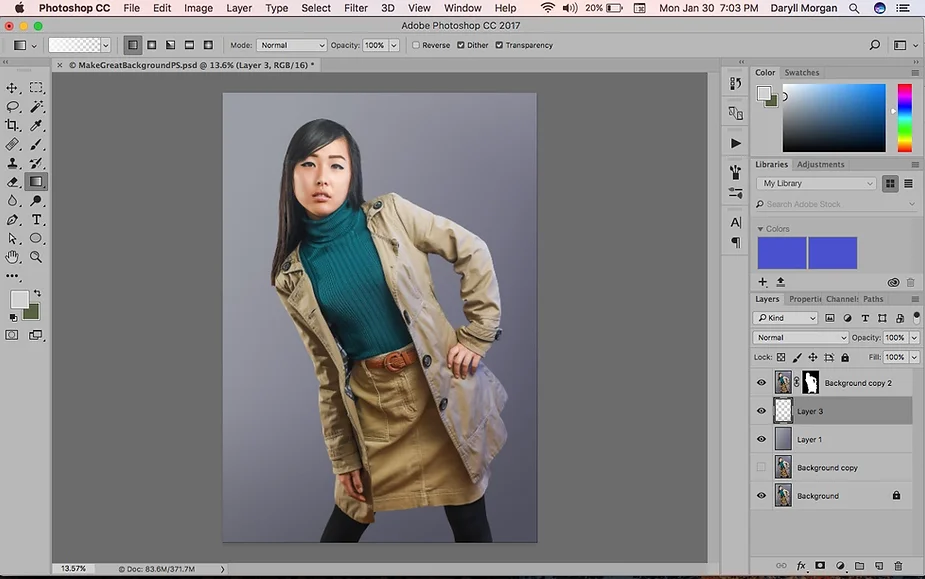Screen dimensions: 925x579
Task: Pick the Zoom tool in toolbar
Action: click(x=37, y=257)
